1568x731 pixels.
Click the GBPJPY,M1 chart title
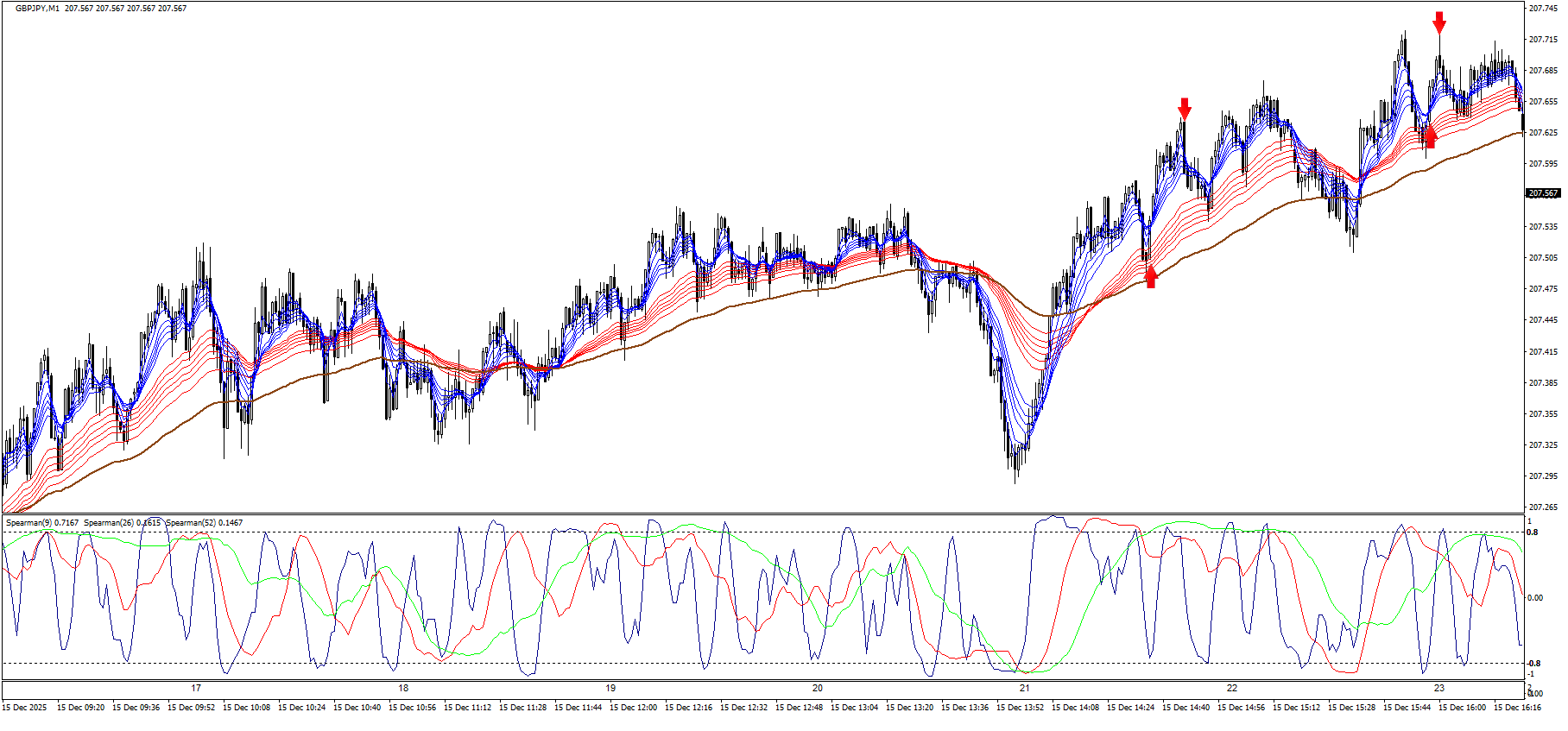[x=37, y=9]
